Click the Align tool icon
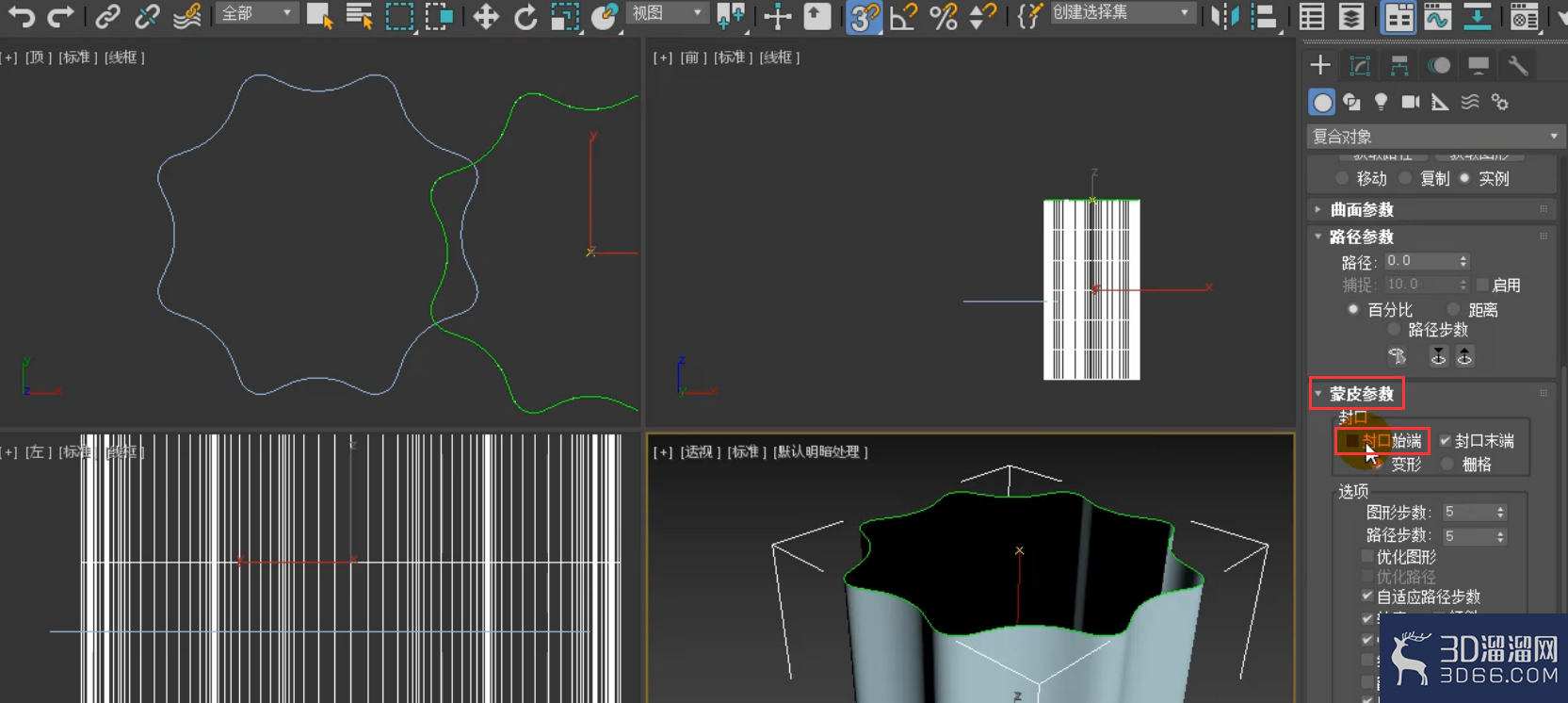 point(1265,16)
